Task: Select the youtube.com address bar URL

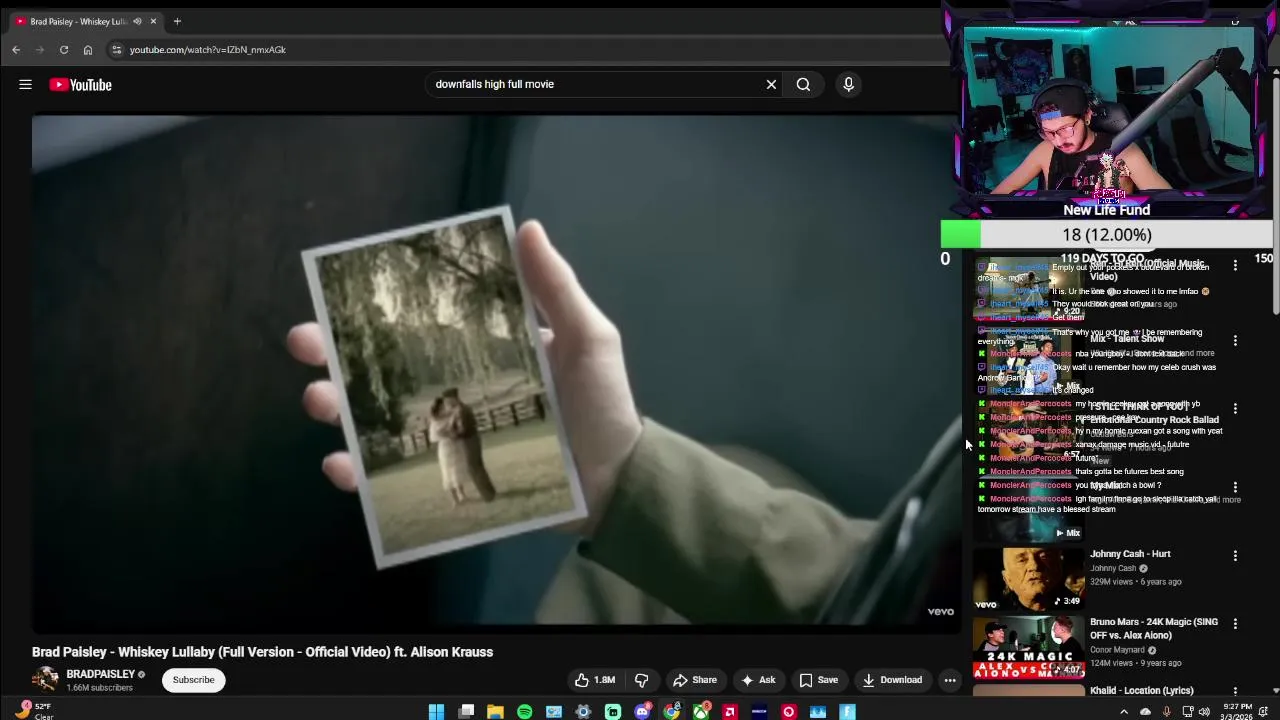Action: click(207, 50)
